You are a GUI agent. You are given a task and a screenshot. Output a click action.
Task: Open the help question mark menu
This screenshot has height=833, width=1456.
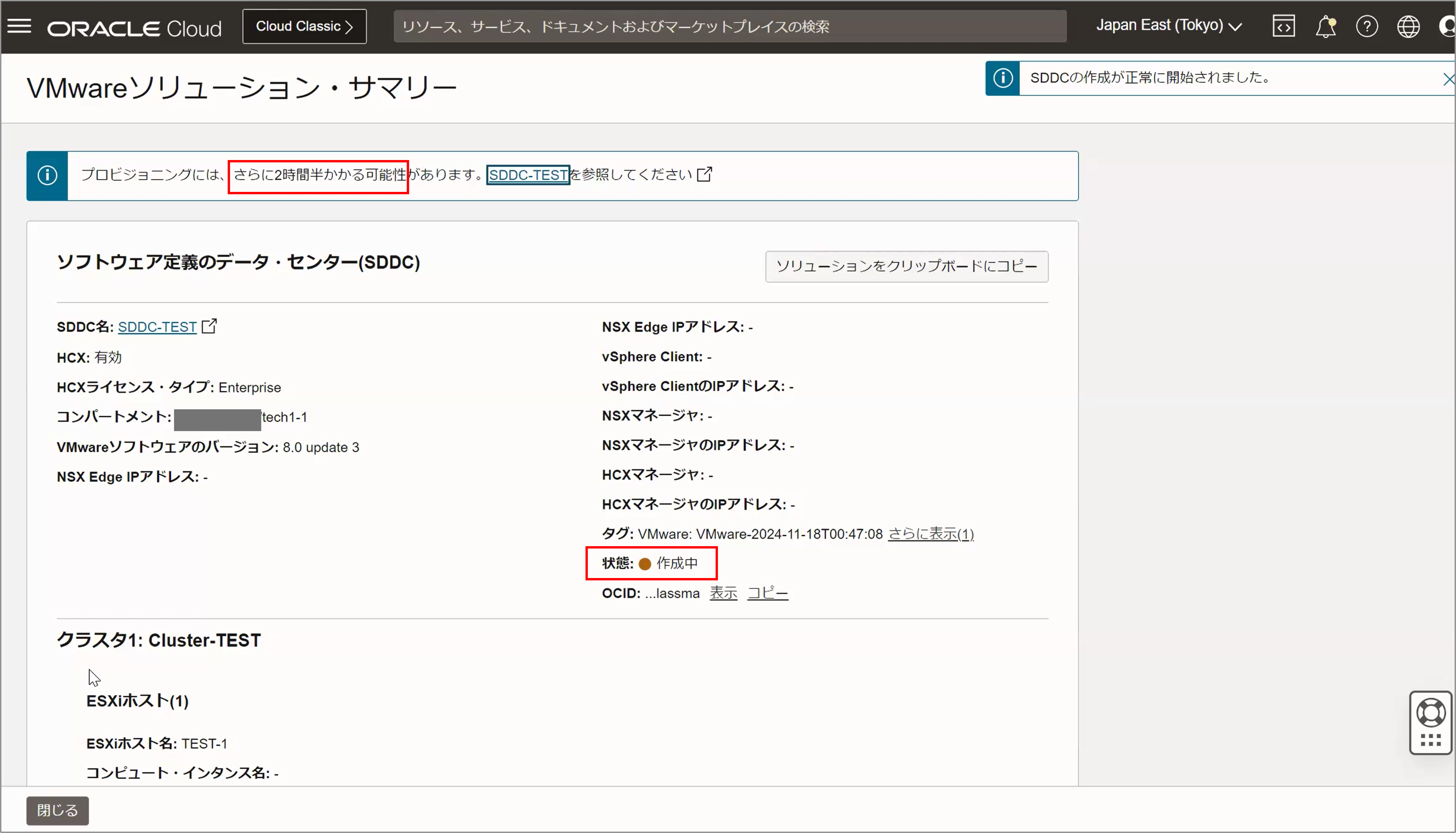click(1367, 26)
